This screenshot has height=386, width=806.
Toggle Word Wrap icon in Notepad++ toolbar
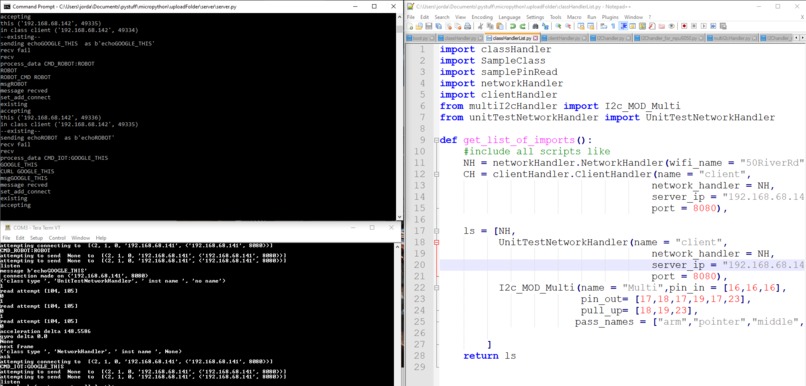603,26
